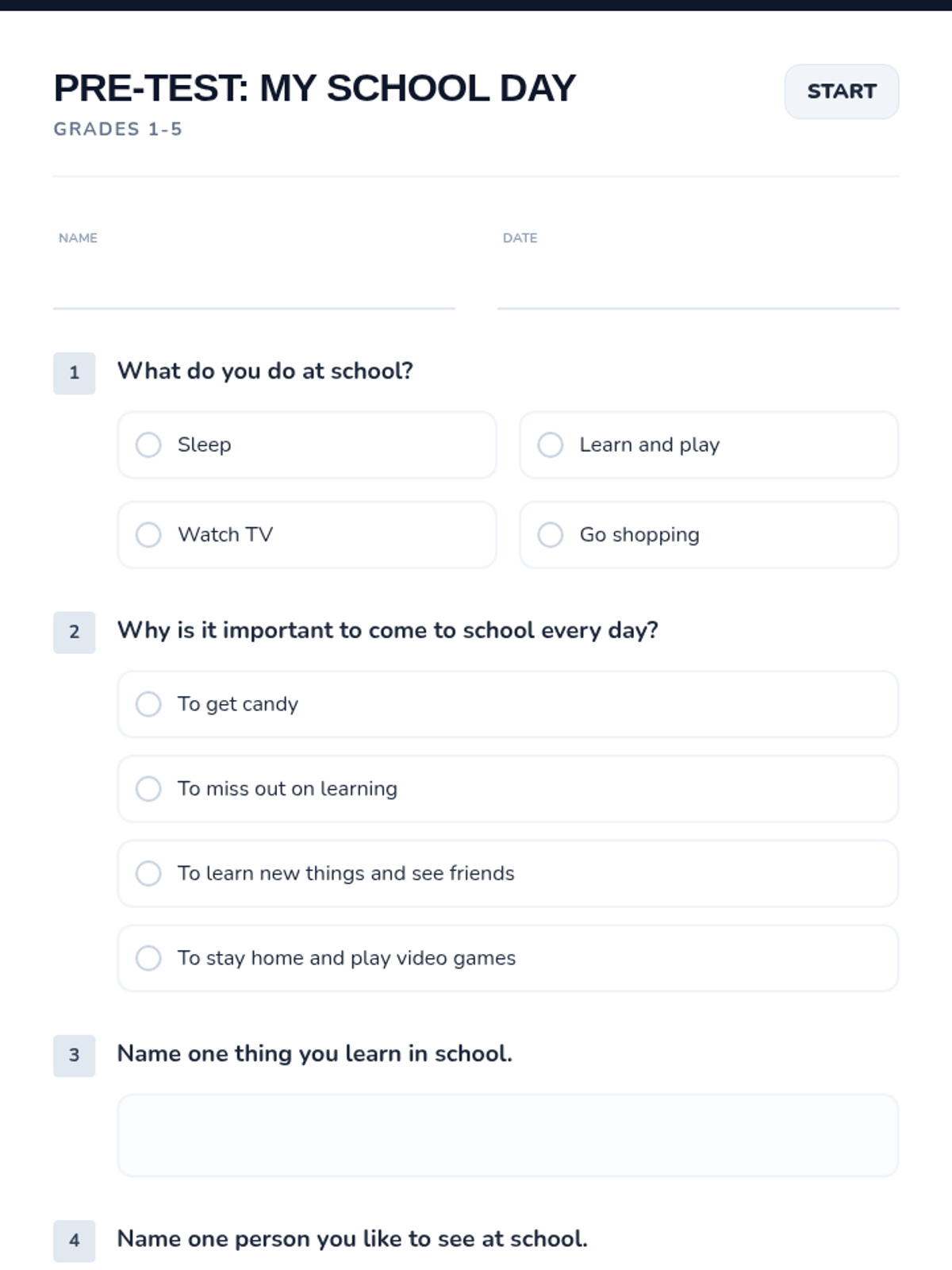Click the "GRADES 1-5" subtitle

pos(118,129)
